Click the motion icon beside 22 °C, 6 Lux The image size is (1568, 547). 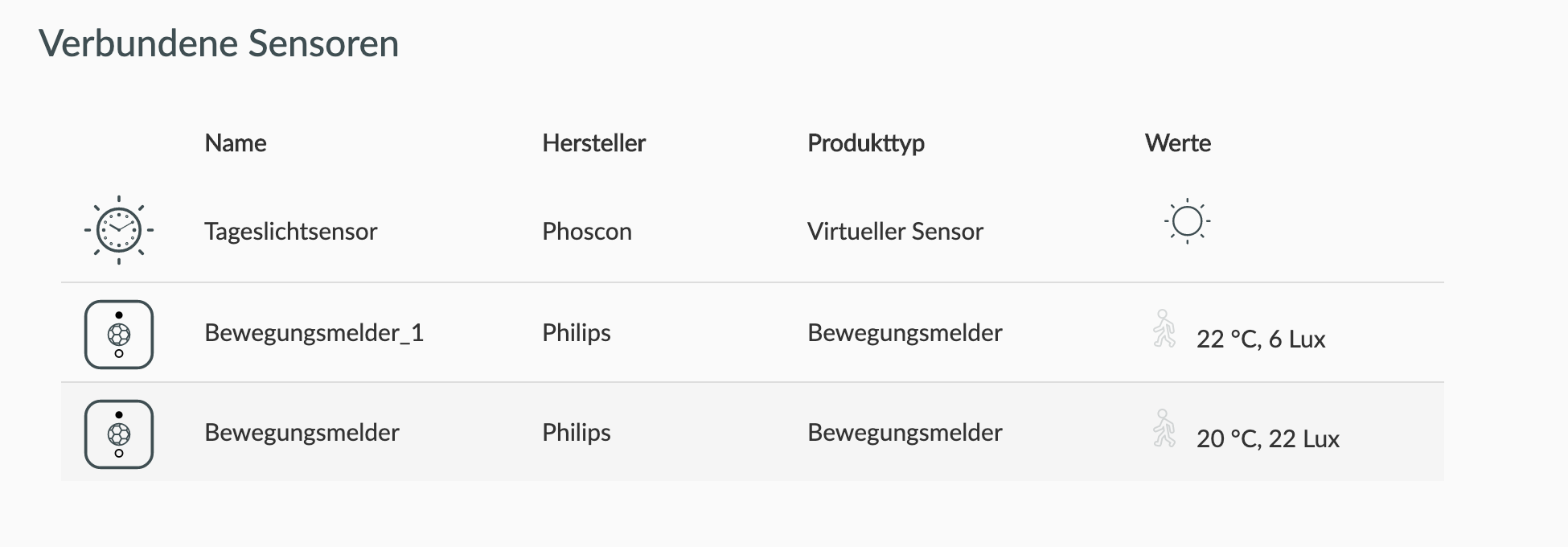point(1164,328)
